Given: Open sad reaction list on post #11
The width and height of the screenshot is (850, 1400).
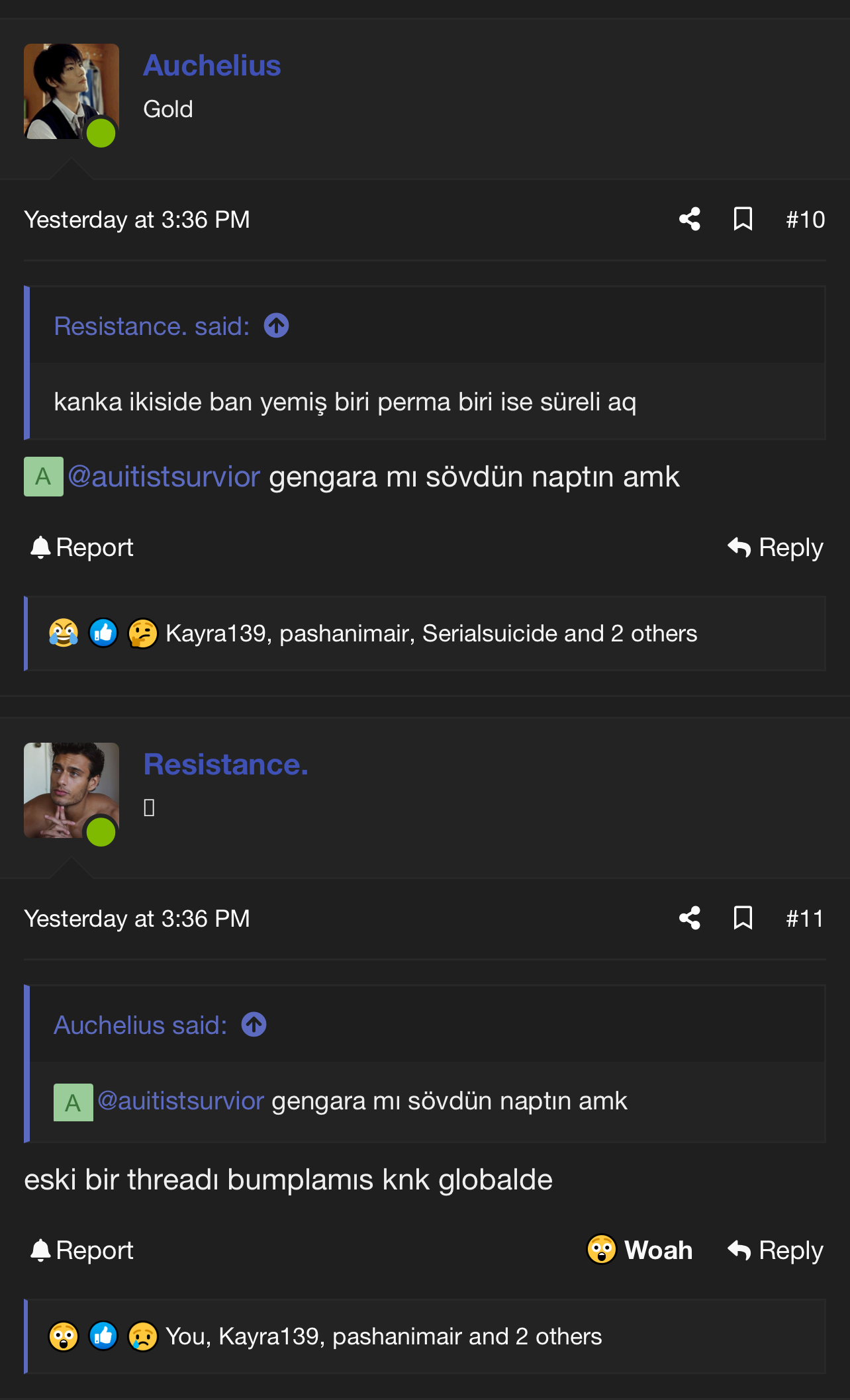Looking at the screenshot, I should coord(143,1336).
